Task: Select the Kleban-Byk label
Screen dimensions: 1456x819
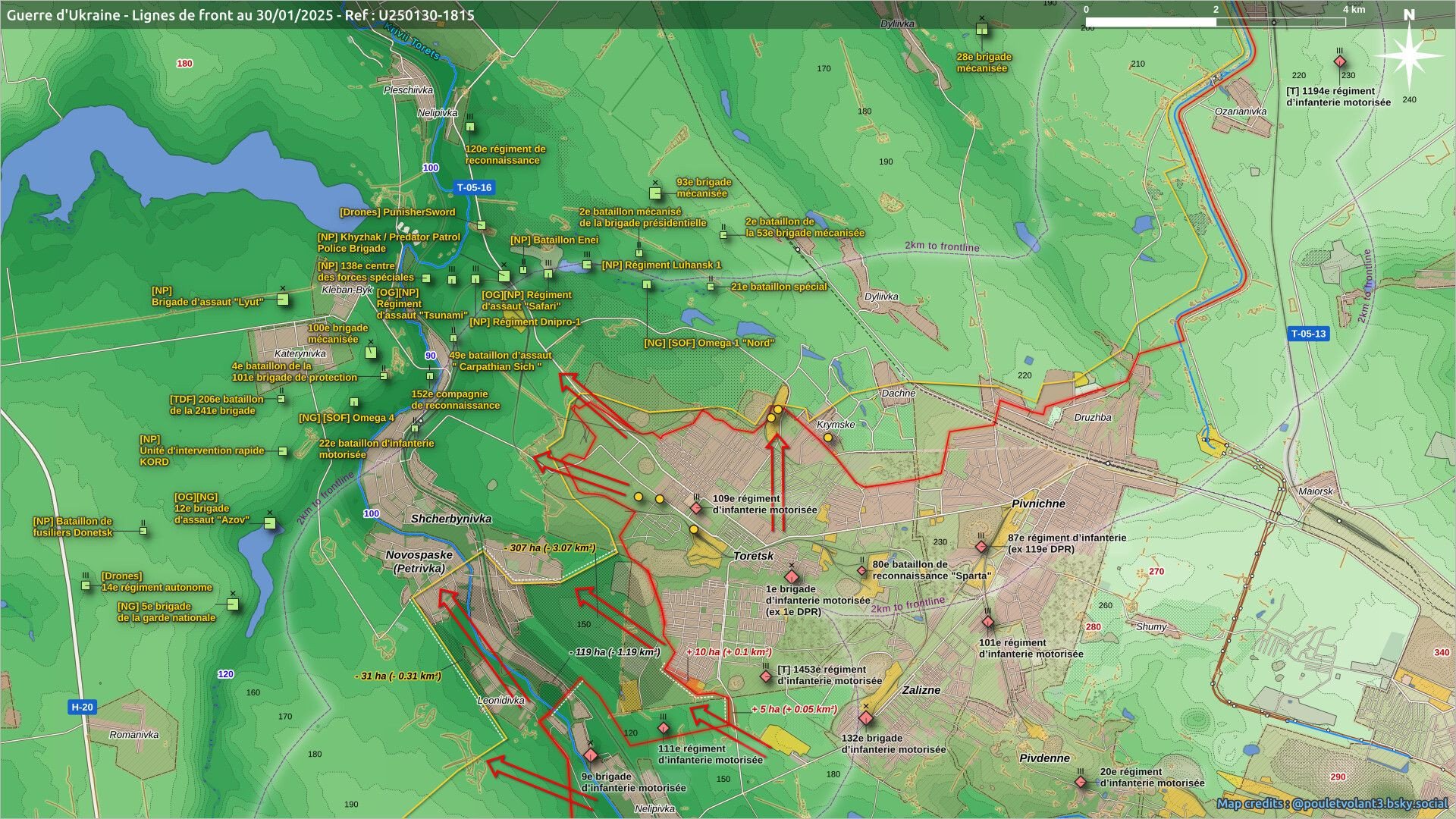Action: pos(347,290)
